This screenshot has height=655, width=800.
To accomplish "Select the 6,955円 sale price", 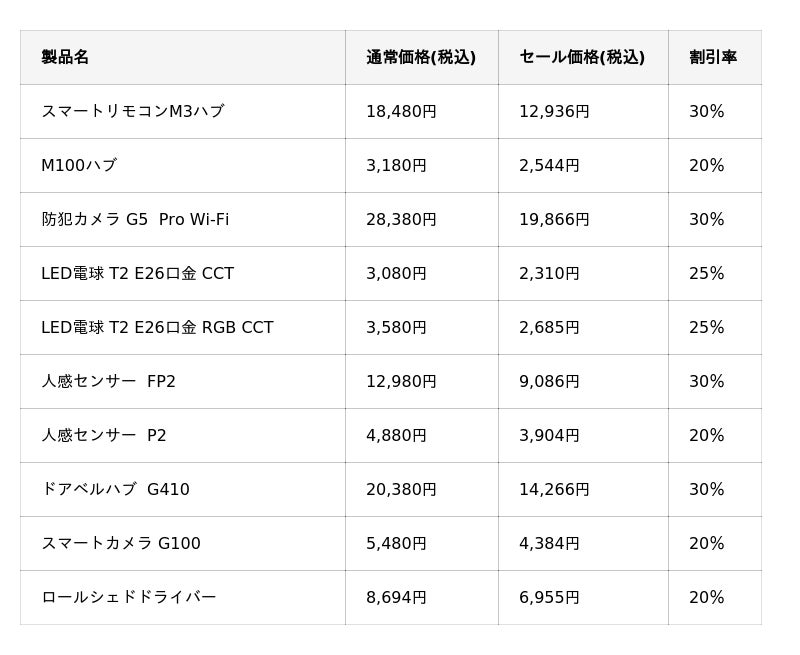I will click(x=549, y=597).
